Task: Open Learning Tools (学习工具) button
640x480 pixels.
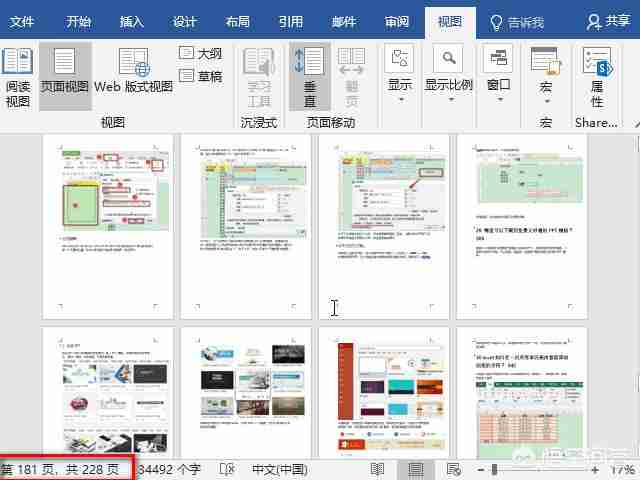Action: pos(259,77)
